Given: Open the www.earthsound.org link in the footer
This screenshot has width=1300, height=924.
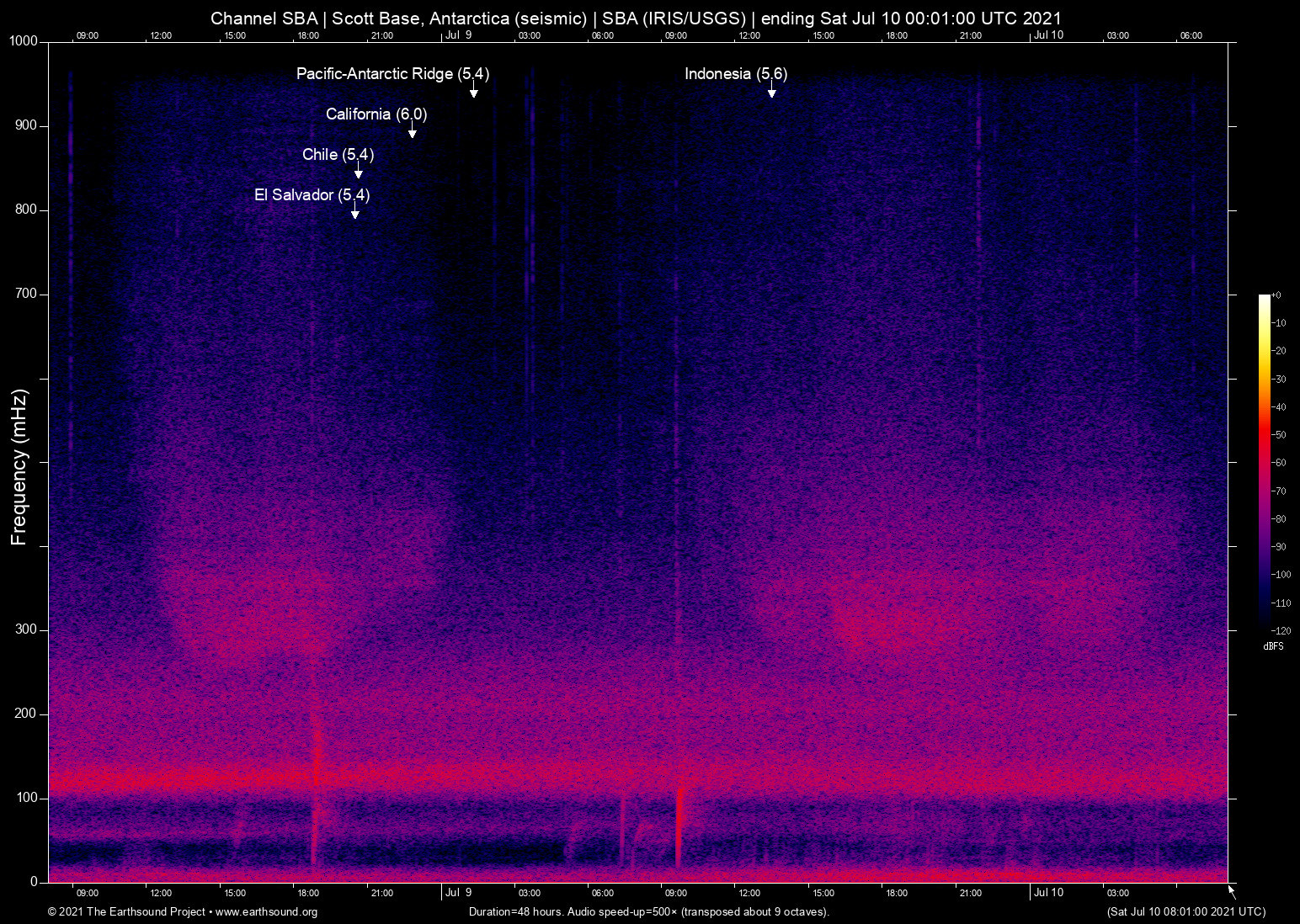Looking at the screenshot, I should click(x=266, y=912).
